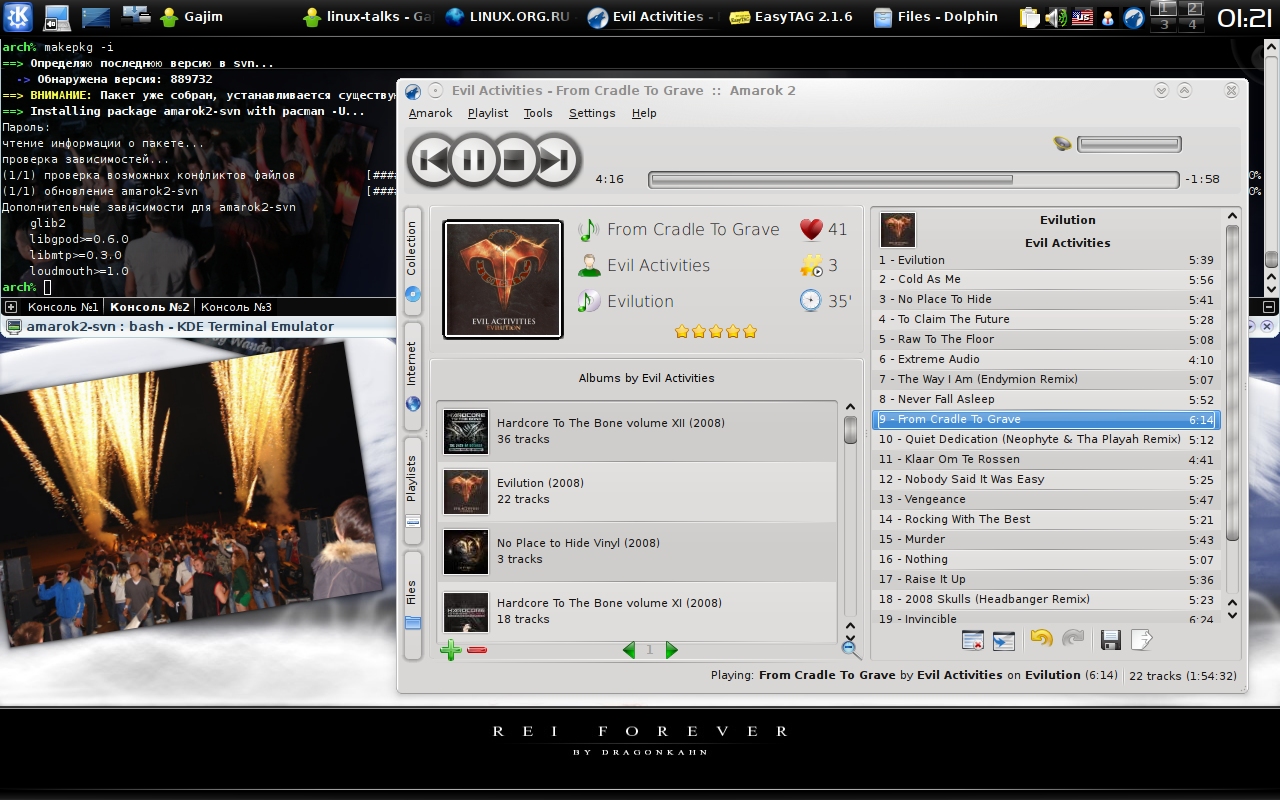Screen dimensions: 1280x800
Task: Open the Settings menu
Action: 592,113
